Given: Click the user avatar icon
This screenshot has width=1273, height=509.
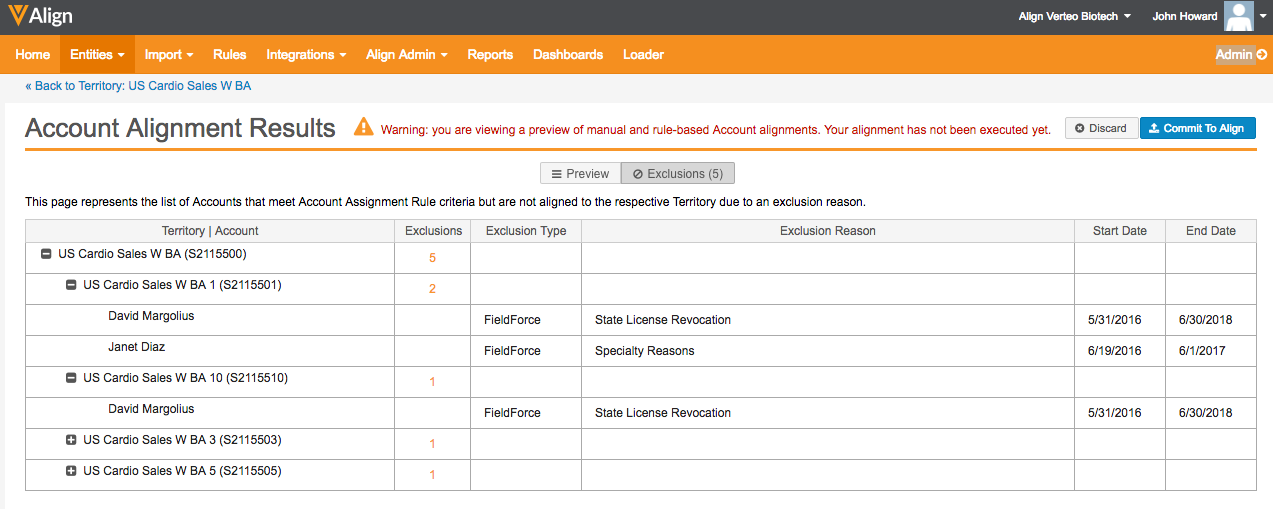Looking at the screenshot, I should tap(1239, 16).
